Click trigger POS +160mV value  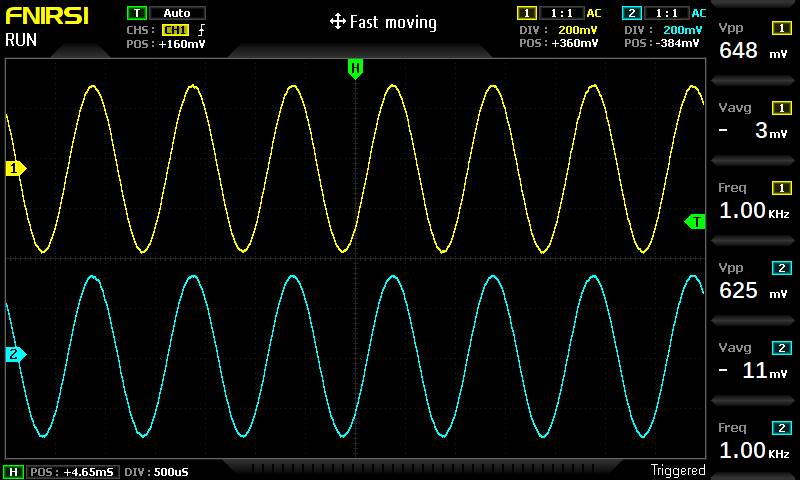182,44
